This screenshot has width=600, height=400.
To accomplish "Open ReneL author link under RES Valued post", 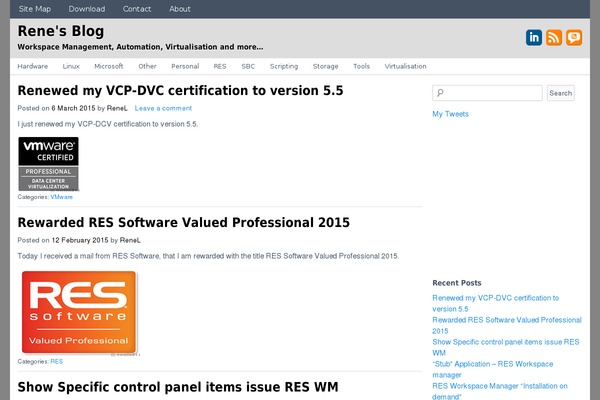I will (130, 240).
